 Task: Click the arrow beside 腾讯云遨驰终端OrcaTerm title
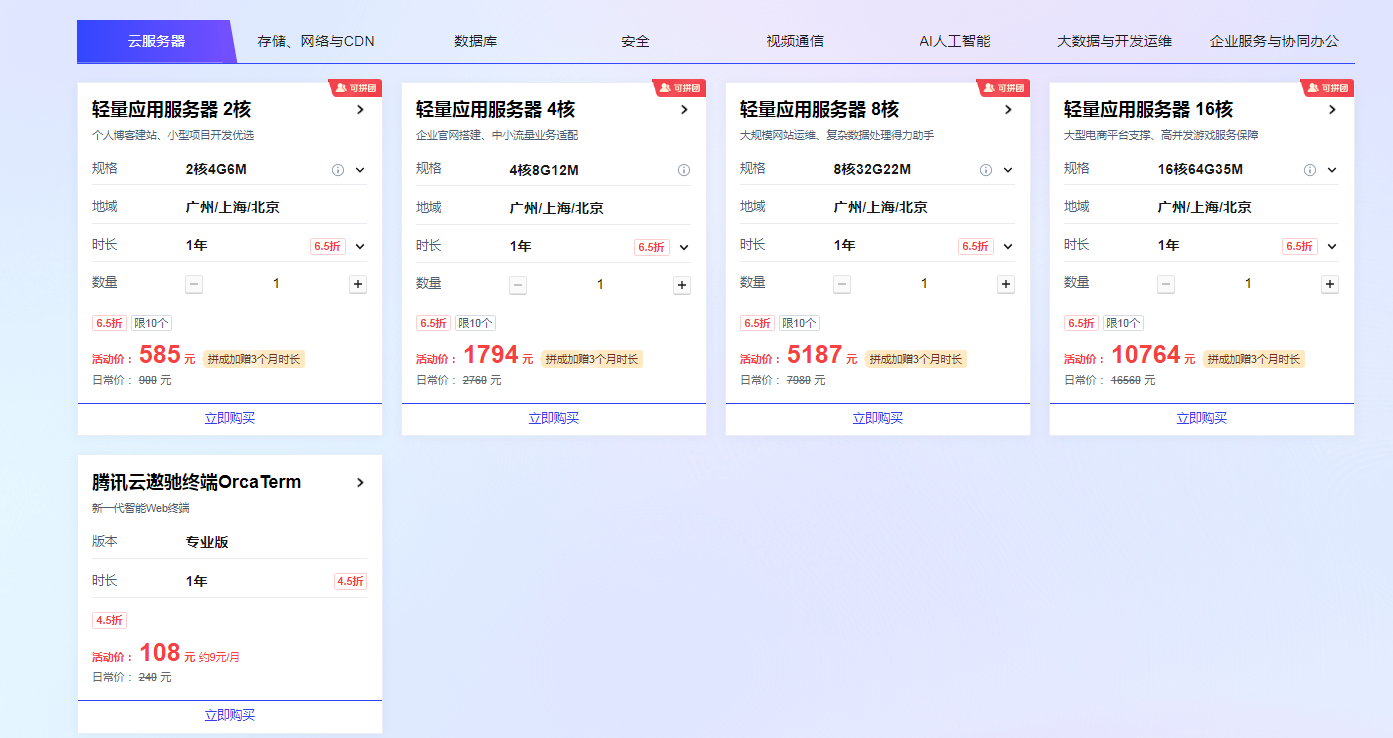pos(361,482)
